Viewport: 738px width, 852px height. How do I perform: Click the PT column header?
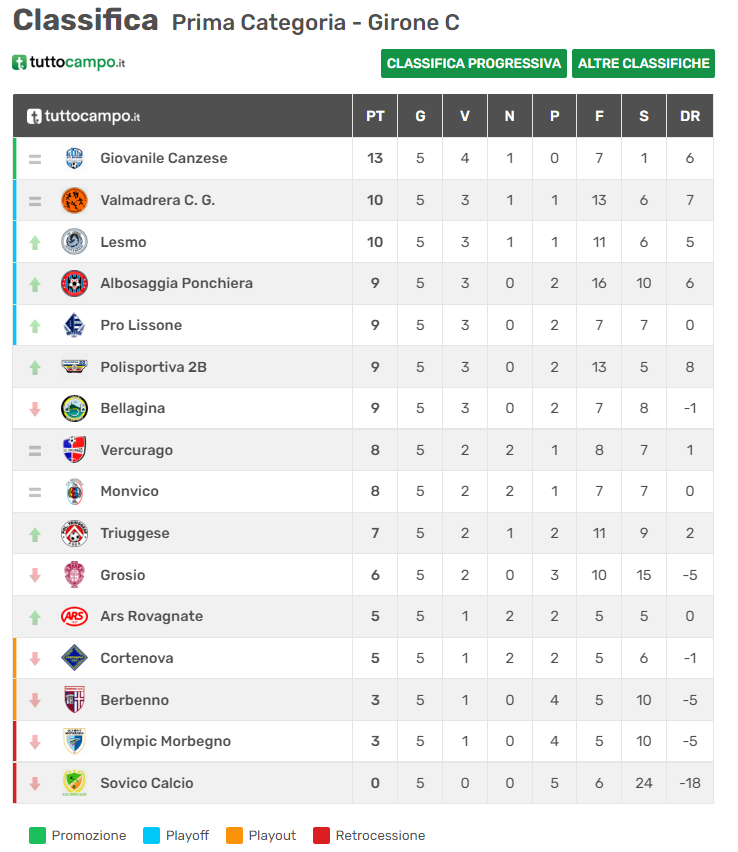pos(375,116)
